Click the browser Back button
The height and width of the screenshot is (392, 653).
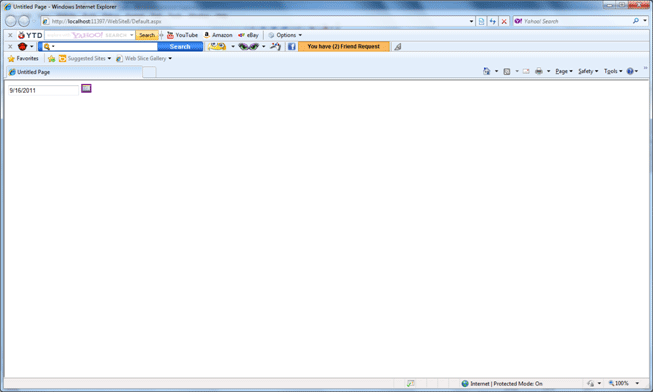tap(11, 21)
